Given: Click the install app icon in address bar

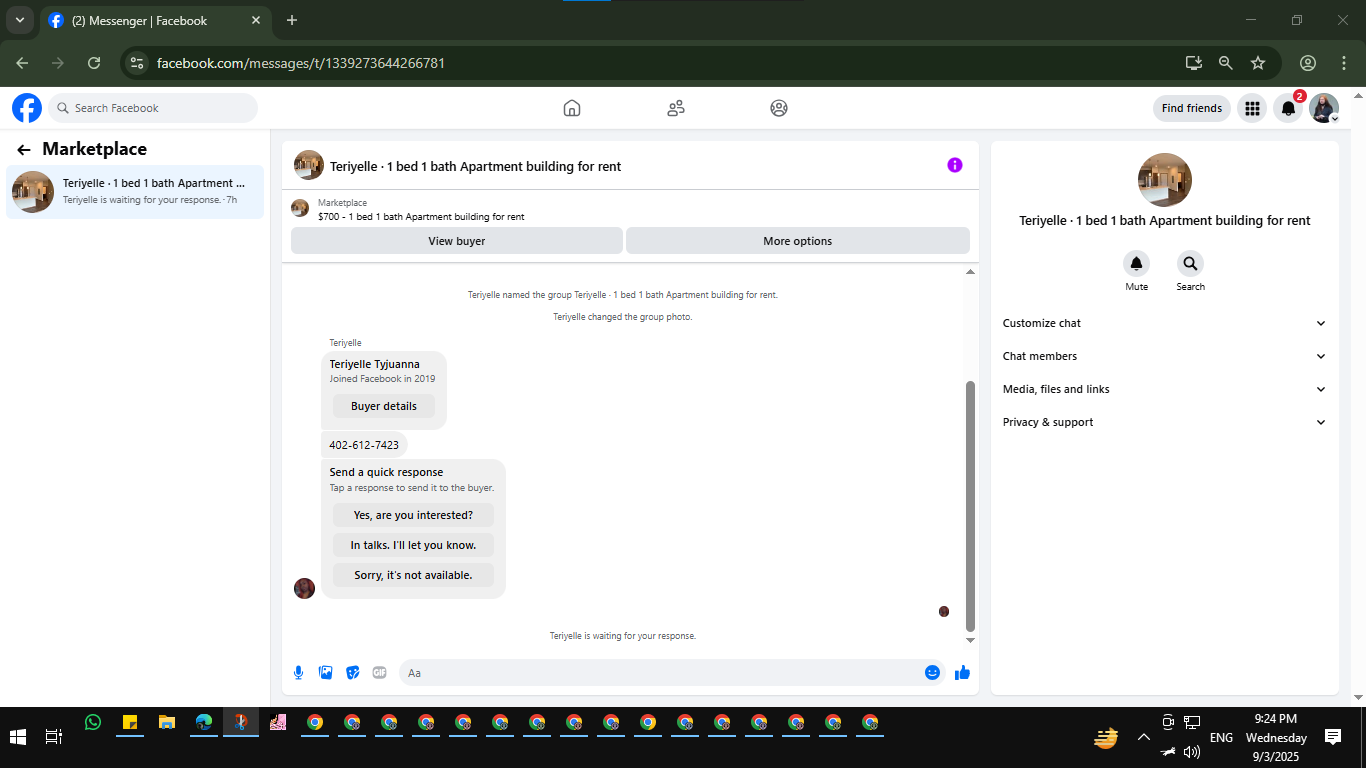Looking at the screenshot, I should coord(1194,63).
